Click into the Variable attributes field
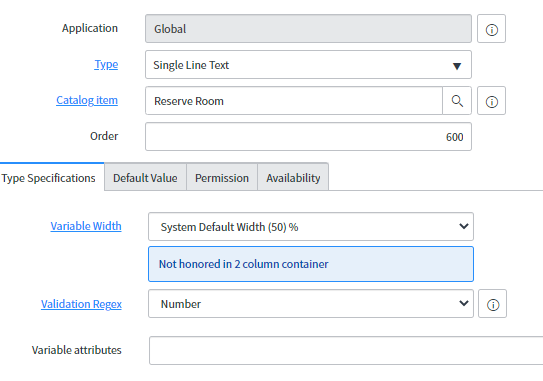This screenshot has height=381, width=543. click(x=346, y=350)
